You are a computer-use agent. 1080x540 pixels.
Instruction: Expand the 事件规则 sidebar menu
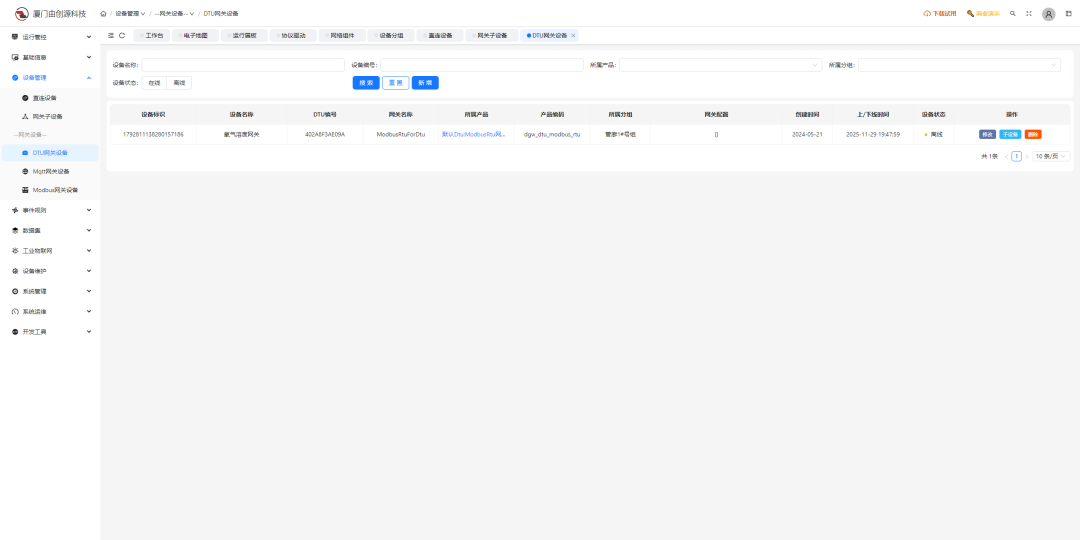click(x=50, y=210)
